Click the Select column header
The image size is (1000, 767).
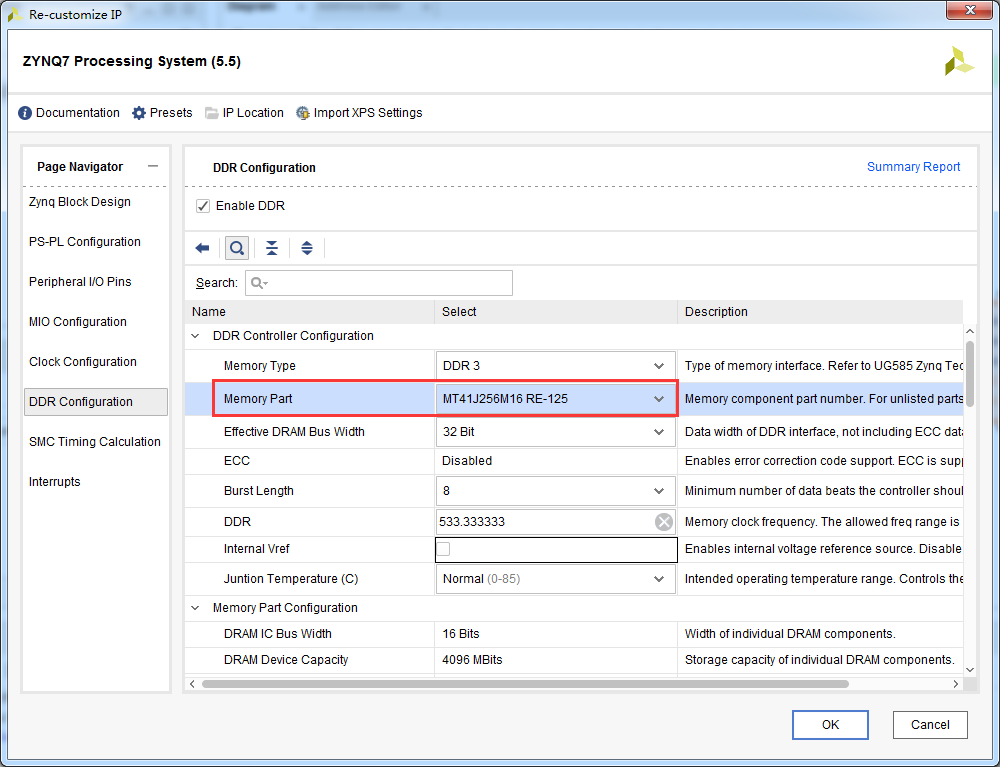(556, 312)
